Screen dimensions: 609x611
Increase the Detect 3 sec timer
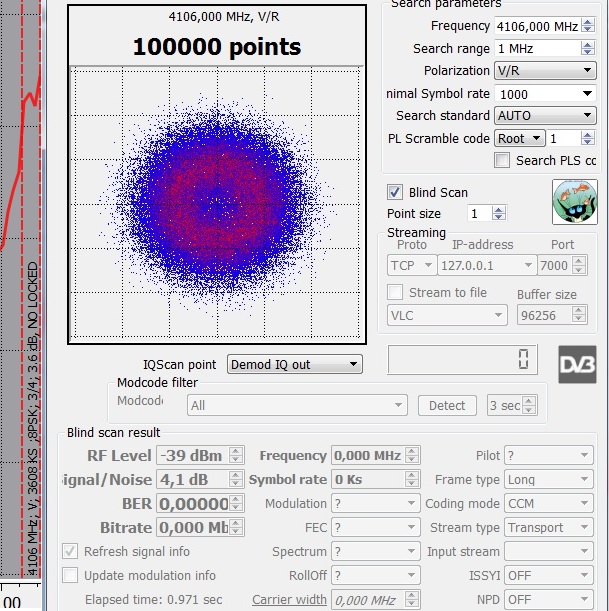(x=529, y=401)
